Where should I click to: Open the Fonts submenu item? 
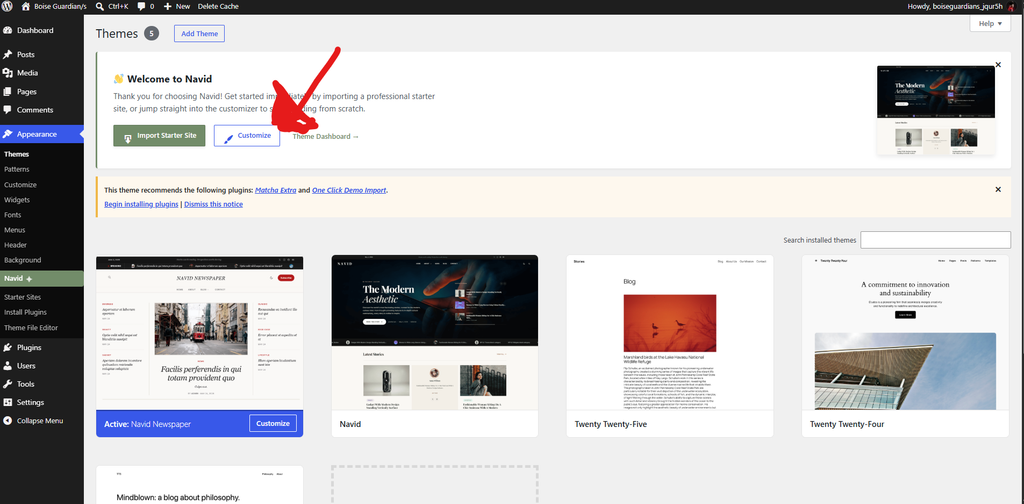coord(12,215)
